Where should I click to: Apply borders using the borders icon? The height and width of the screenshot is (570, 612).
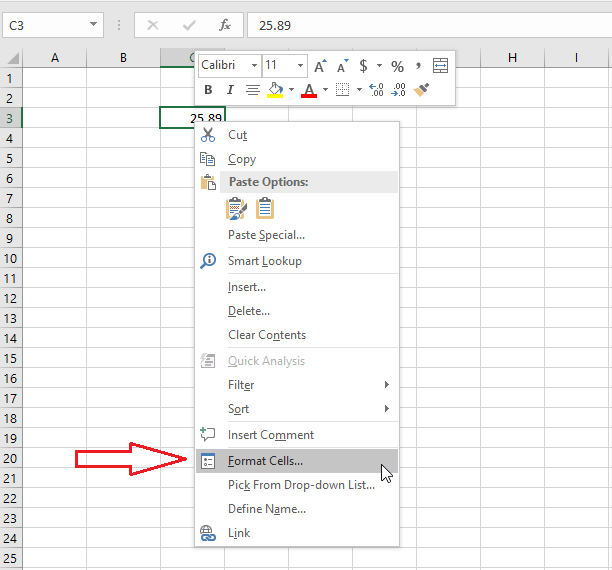pyautogui.click(x=342, y=90)
